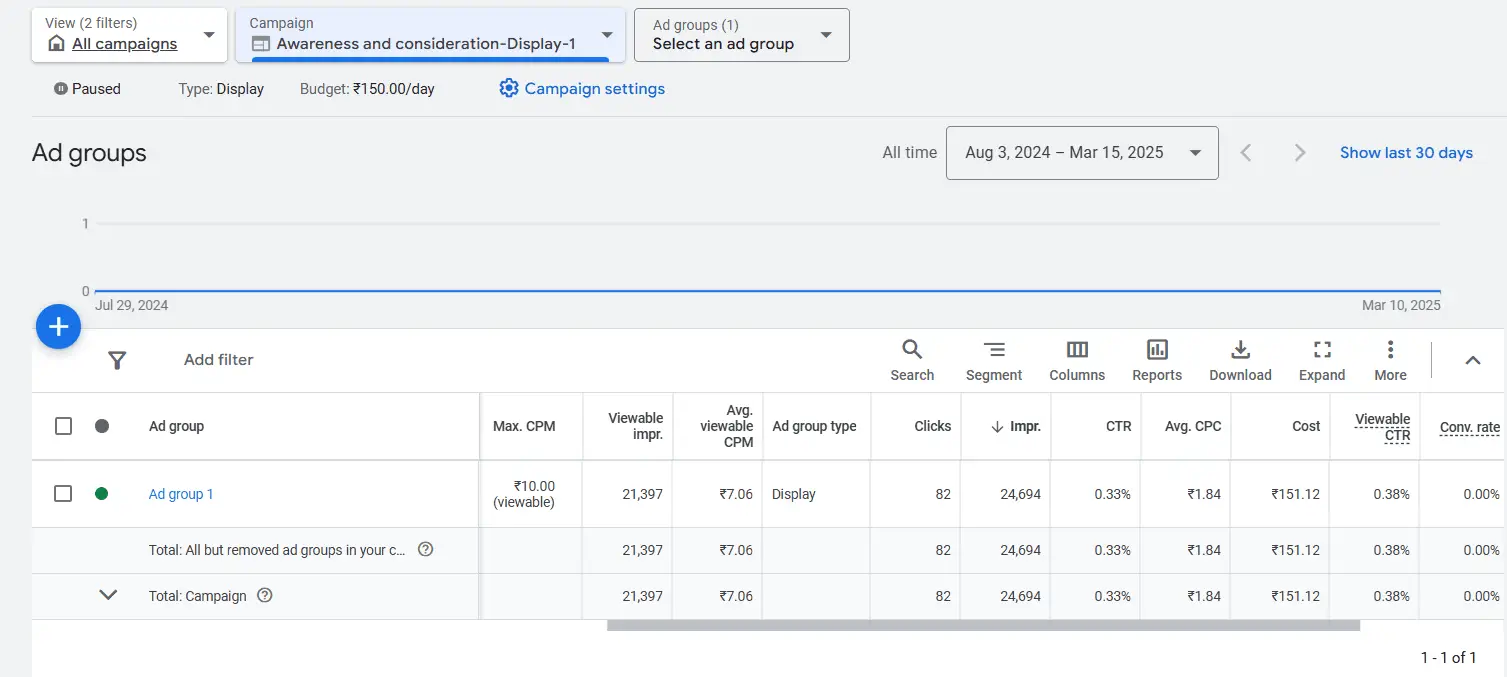Click the blue plus create button

[58, 327]
